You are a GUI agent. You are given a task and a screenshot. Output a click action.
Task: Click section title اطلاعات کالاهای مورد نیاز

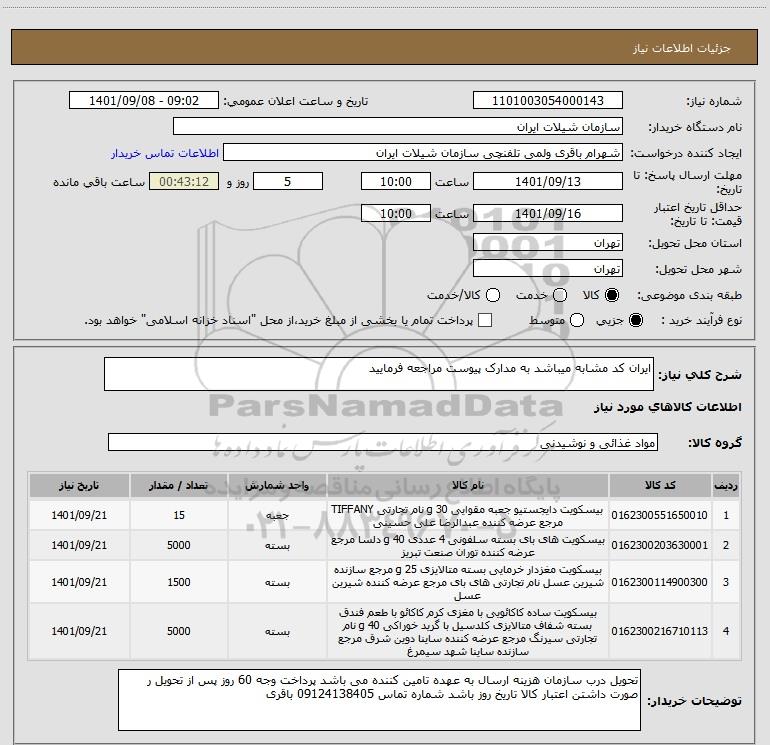click(668, 407)
